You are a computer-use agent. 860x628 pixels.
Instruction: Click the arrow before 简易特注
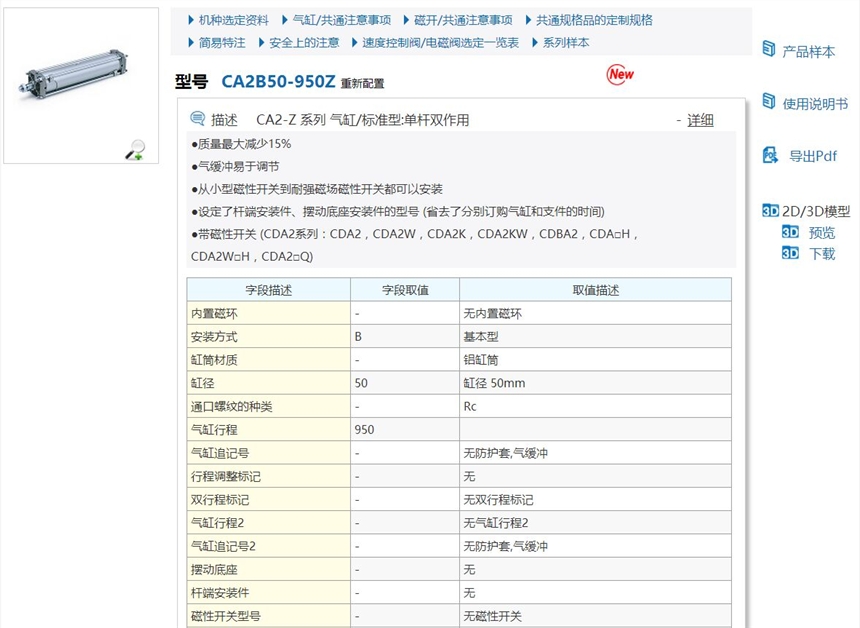click(x=189, y=42)
